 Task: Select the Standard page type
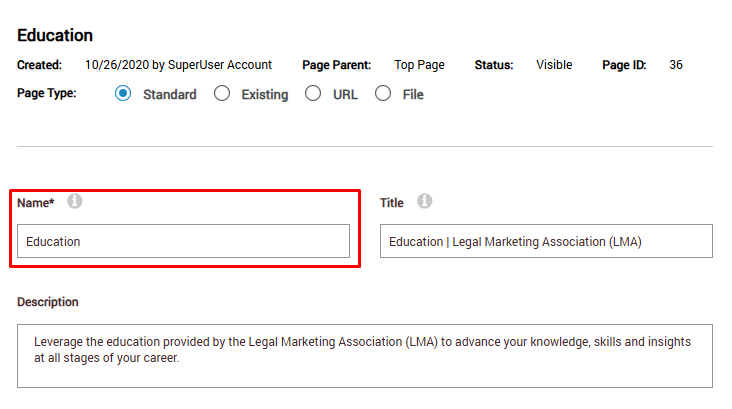tap(123, 93)
